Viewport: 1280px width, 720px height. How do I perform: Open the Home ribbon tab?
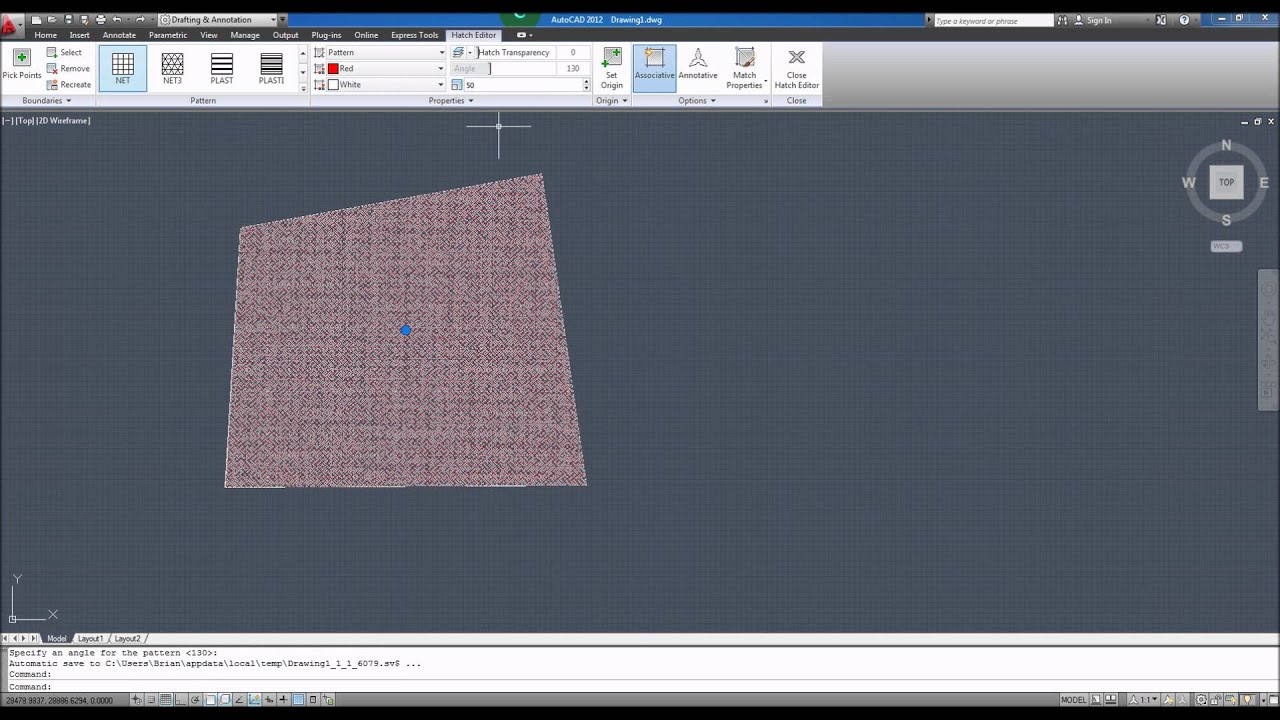pos(46,35)
